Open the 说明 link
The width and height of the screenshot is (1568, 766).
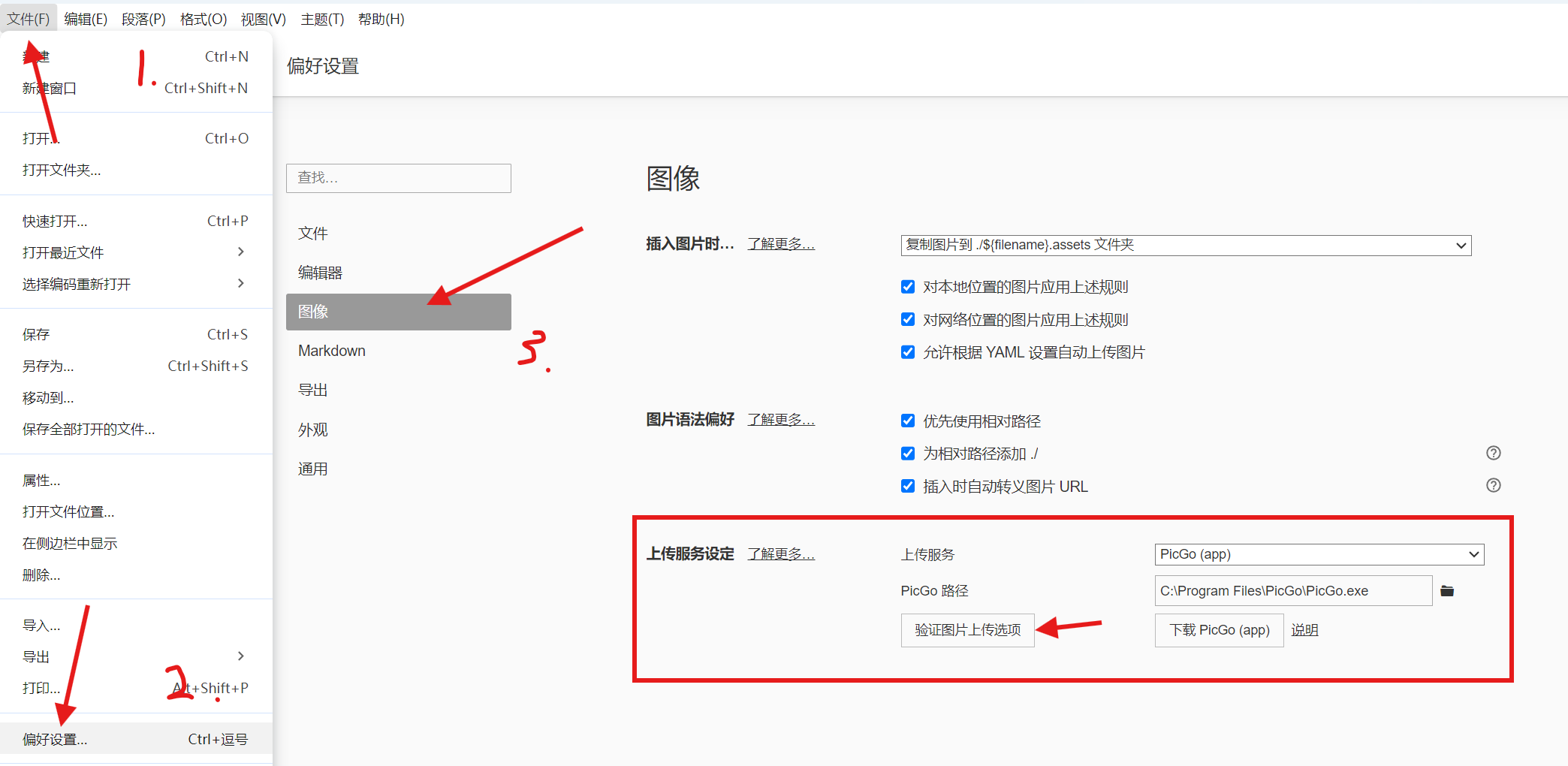(x=1304, y=630)
